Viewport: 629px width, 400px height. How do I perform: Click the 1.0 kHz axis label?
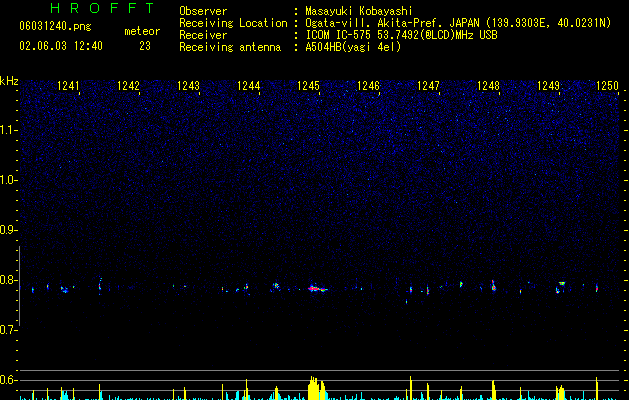click(x=8, y=180)
